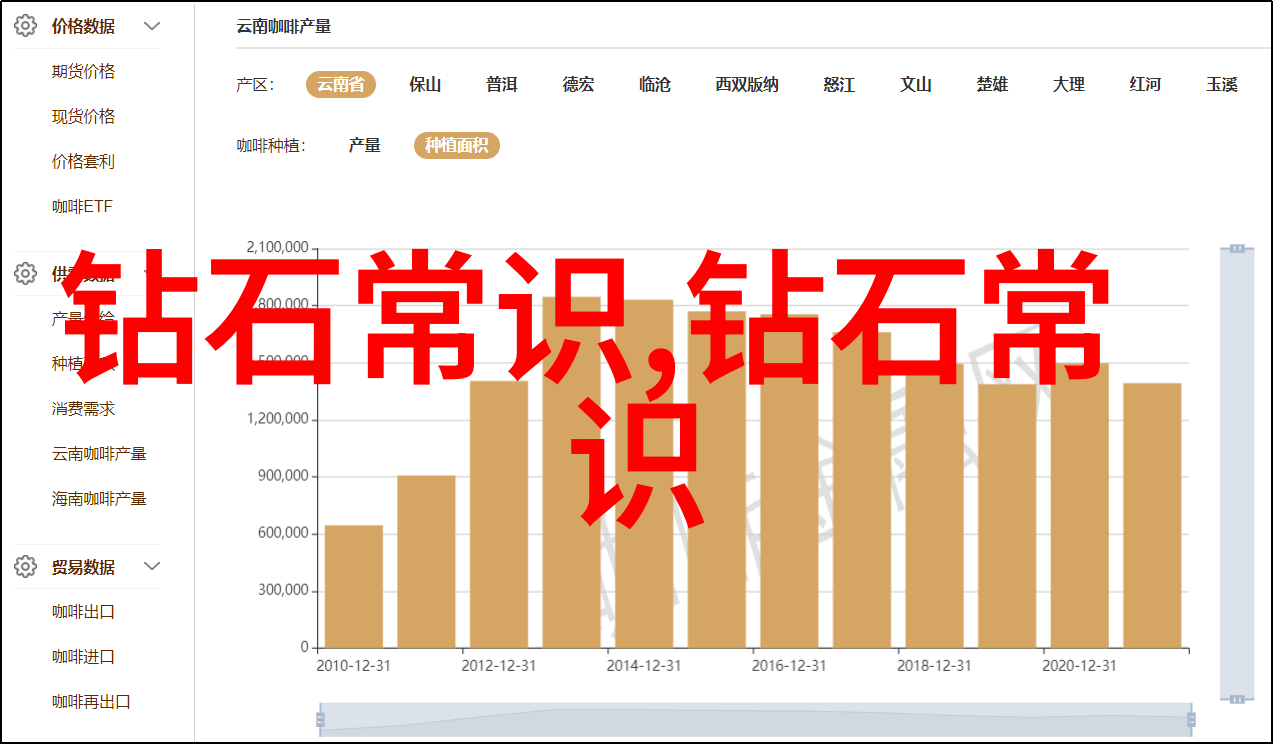Click the 云南咖啡产量 panel title
1275x744 pixels.
(x=284, y=27)
